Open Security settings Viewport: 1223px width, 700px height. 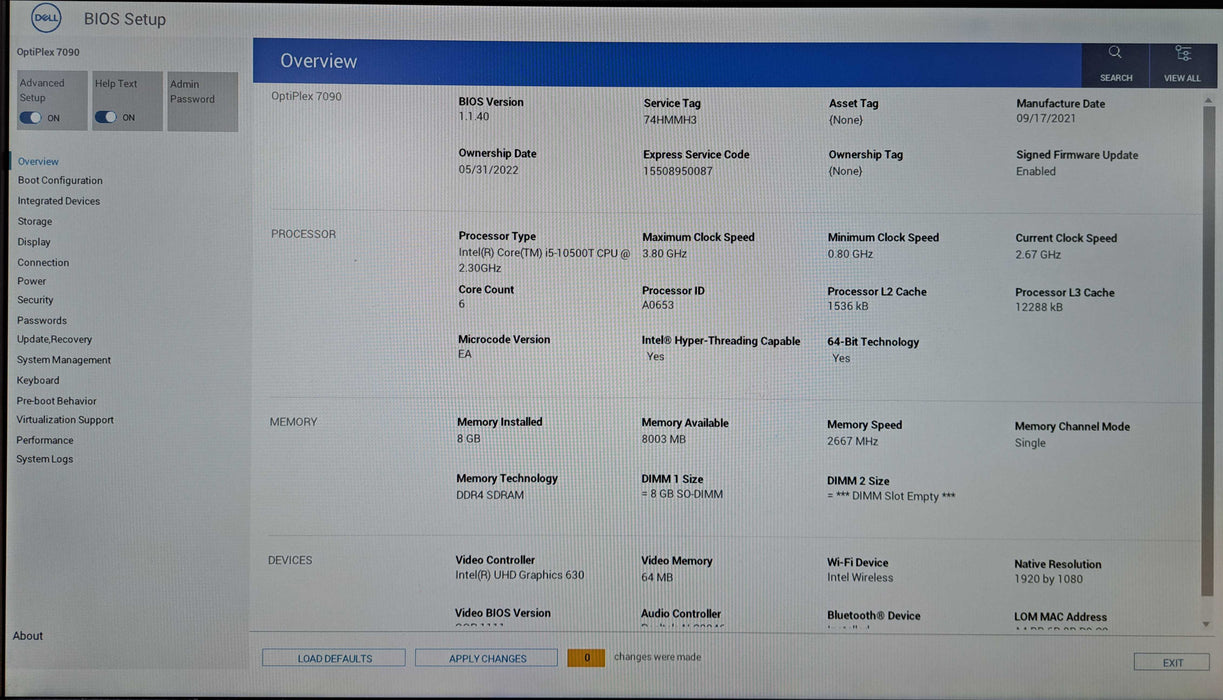[x=35, y=300]
